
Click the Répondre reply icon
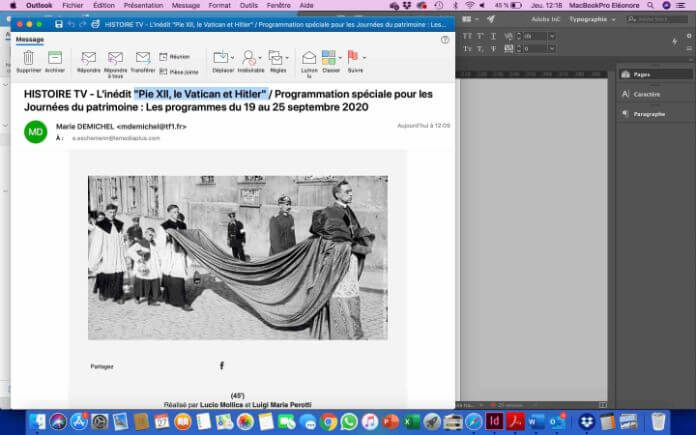click(x=89, y=58)
